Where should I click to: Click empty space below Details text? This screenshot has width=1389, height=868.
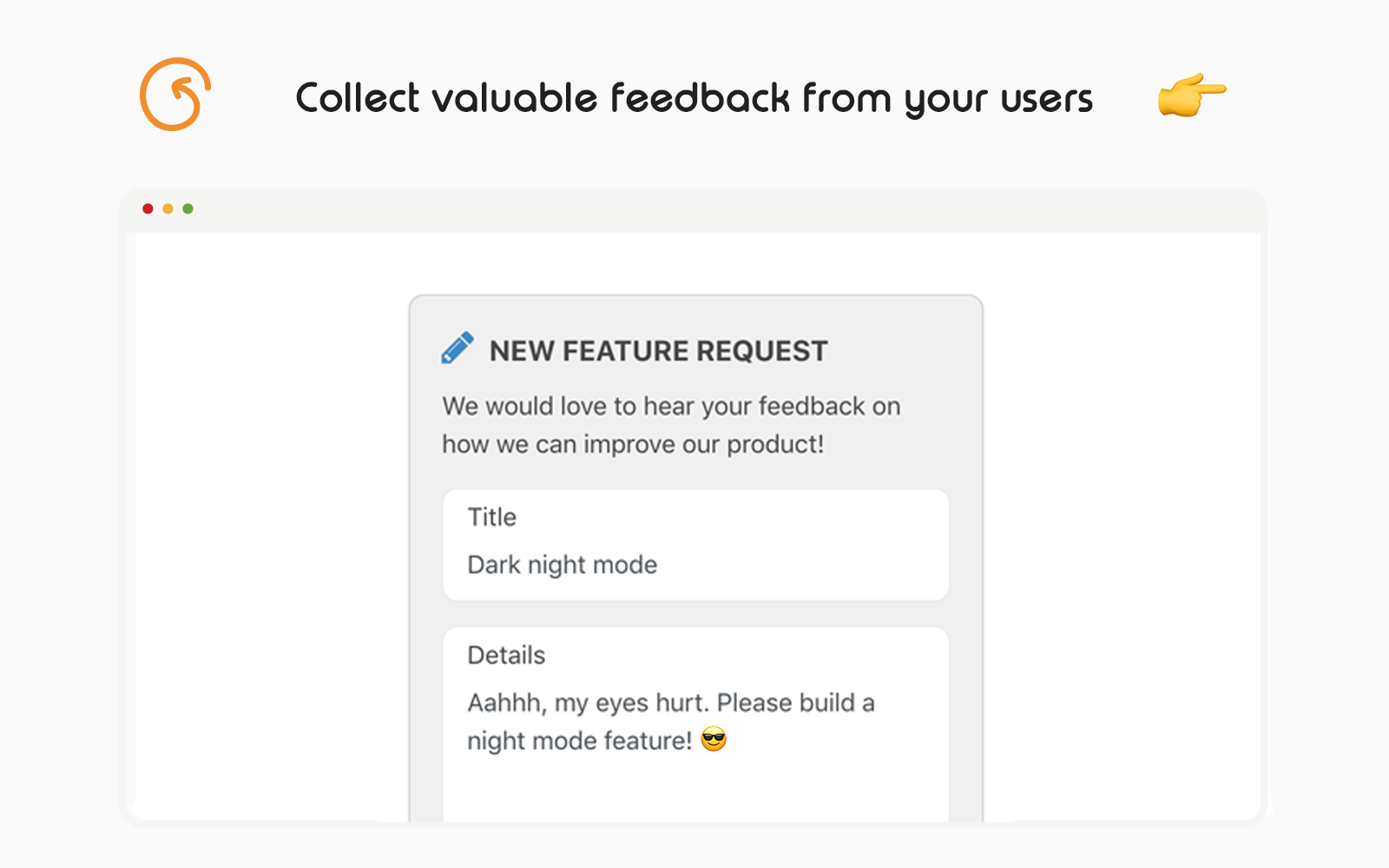pos(694,790)
